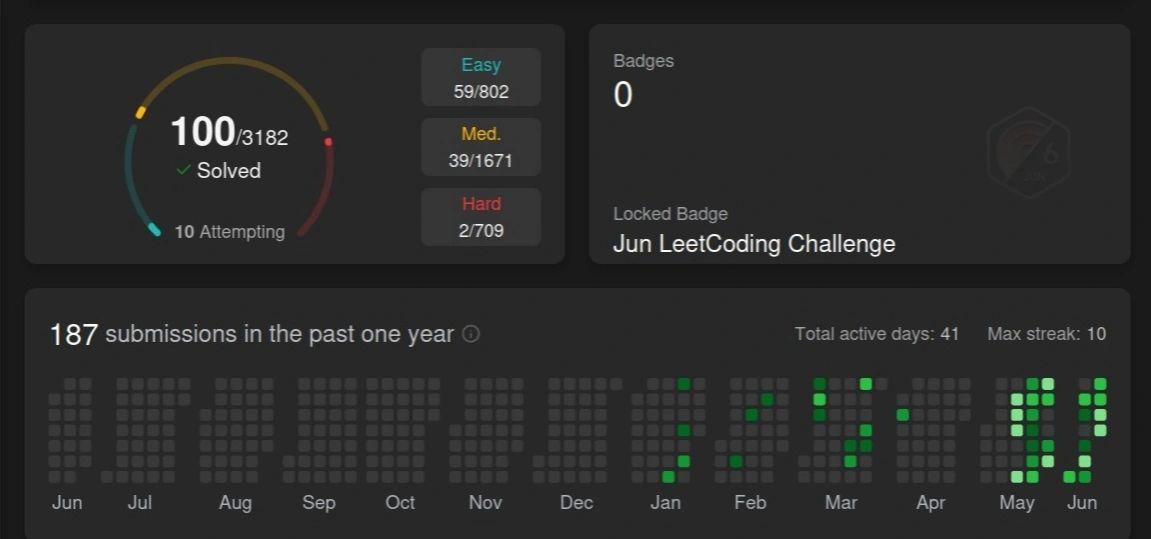Click the red dot on progress ring
This screenshot has width=1151, height=539.
tap(328, 142)
